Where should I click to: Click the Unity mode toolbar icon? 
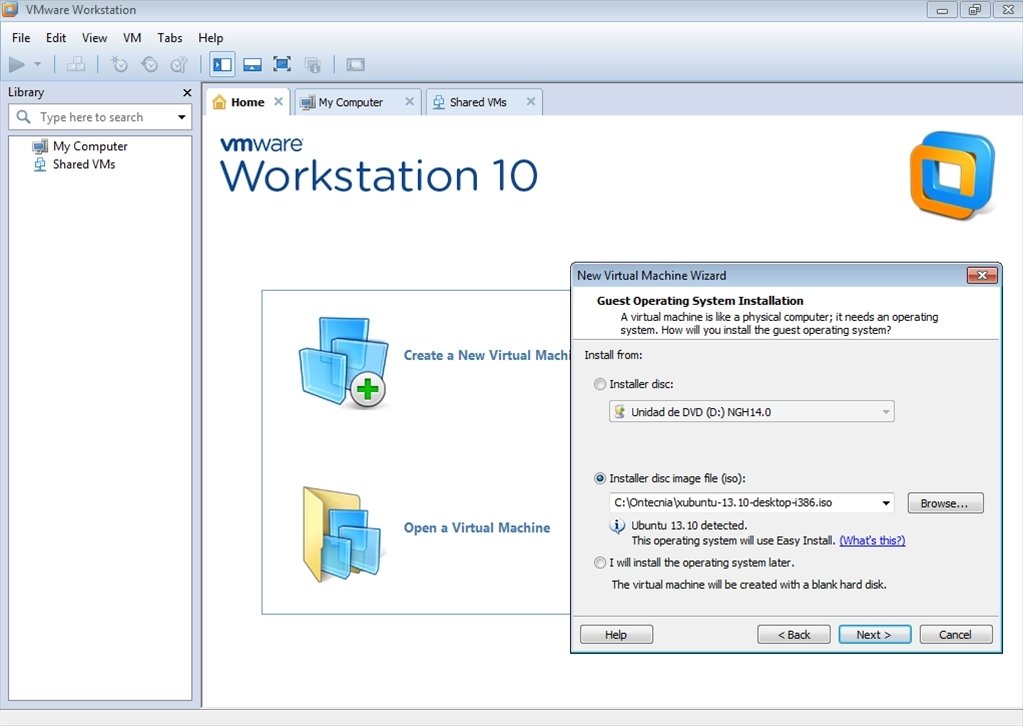[313, 65]
